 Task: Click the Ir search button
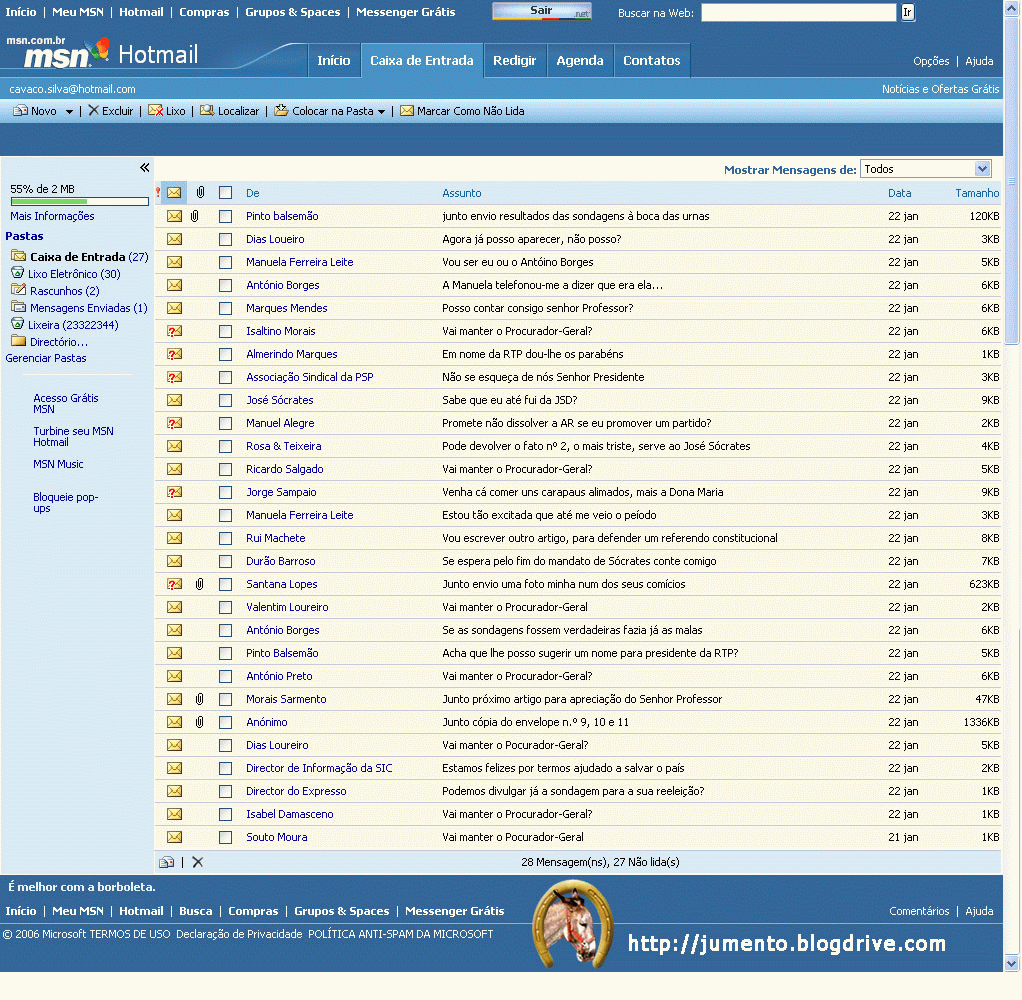tap(907, 12)
